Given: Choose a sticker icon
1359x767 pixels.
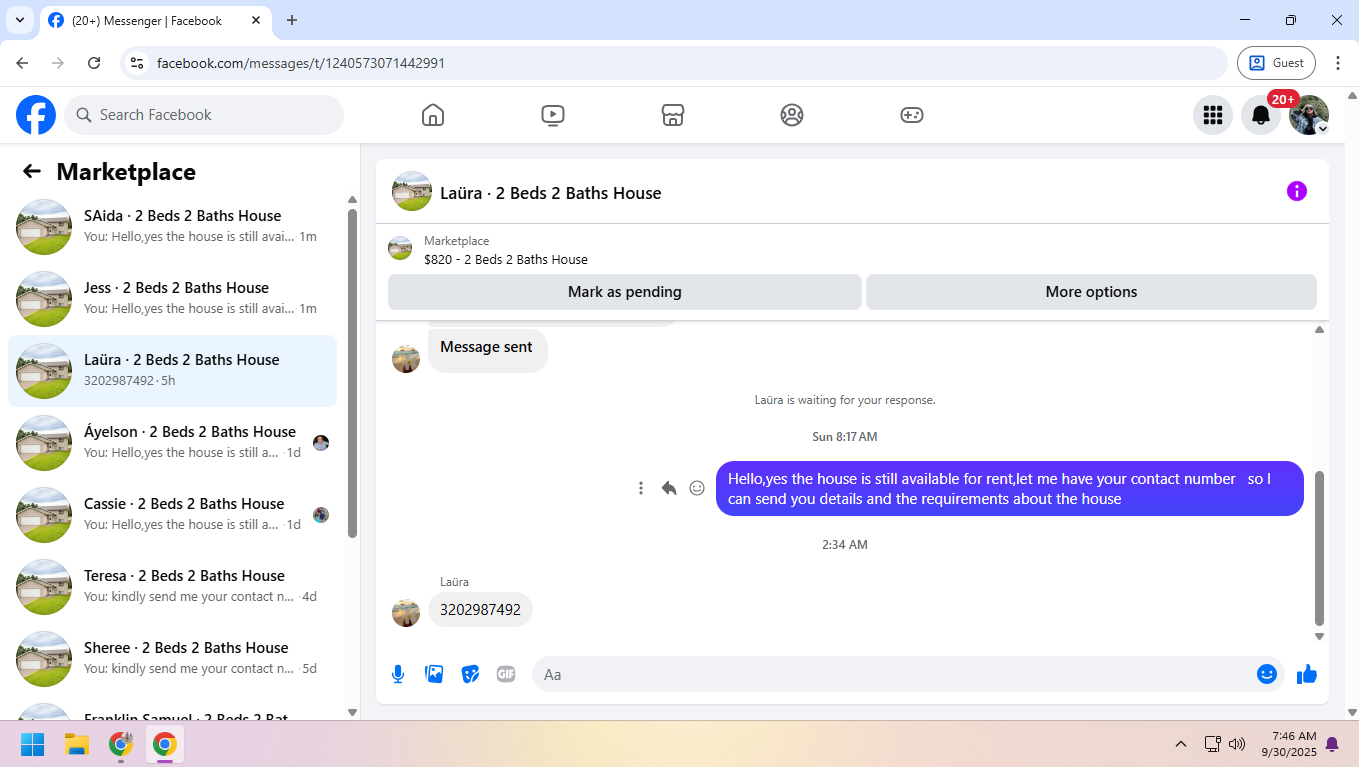Looking at the screenshot, I should [470, 674].
